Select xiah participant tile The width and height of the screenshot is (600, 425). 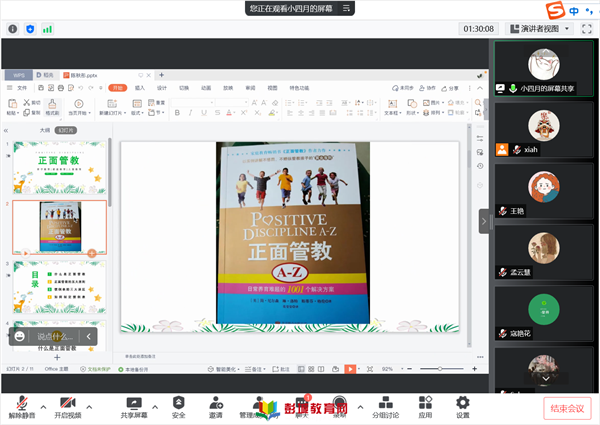(544, 130)
